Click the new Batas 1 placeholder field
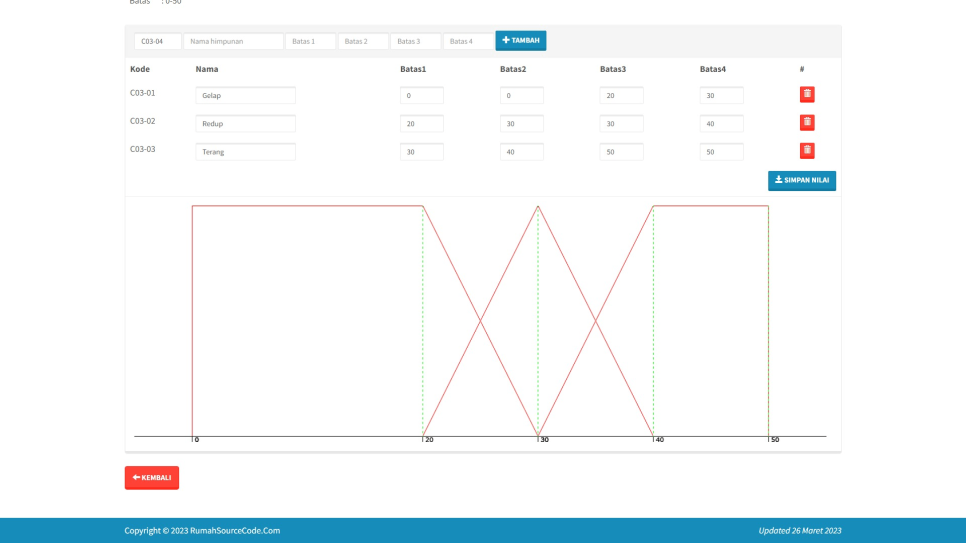Viewport: 966px width, 543px height. pos(310,42)
